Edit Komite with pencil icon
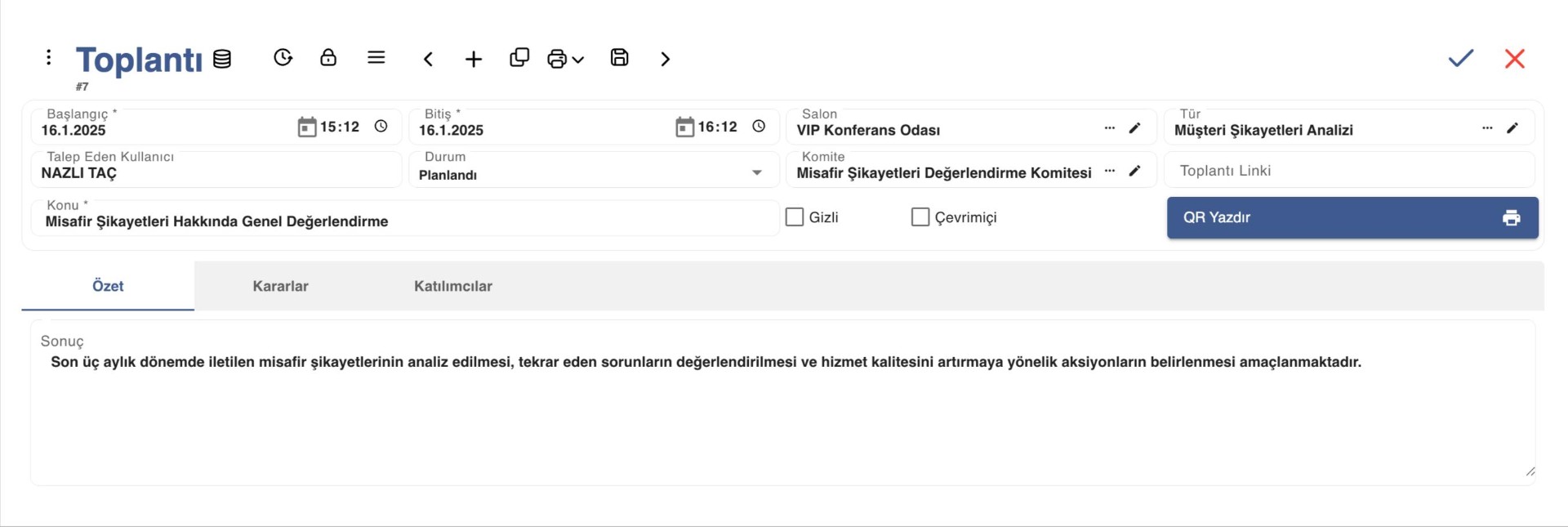This screenshot has height=527, width=1568. click(1135, 171)
